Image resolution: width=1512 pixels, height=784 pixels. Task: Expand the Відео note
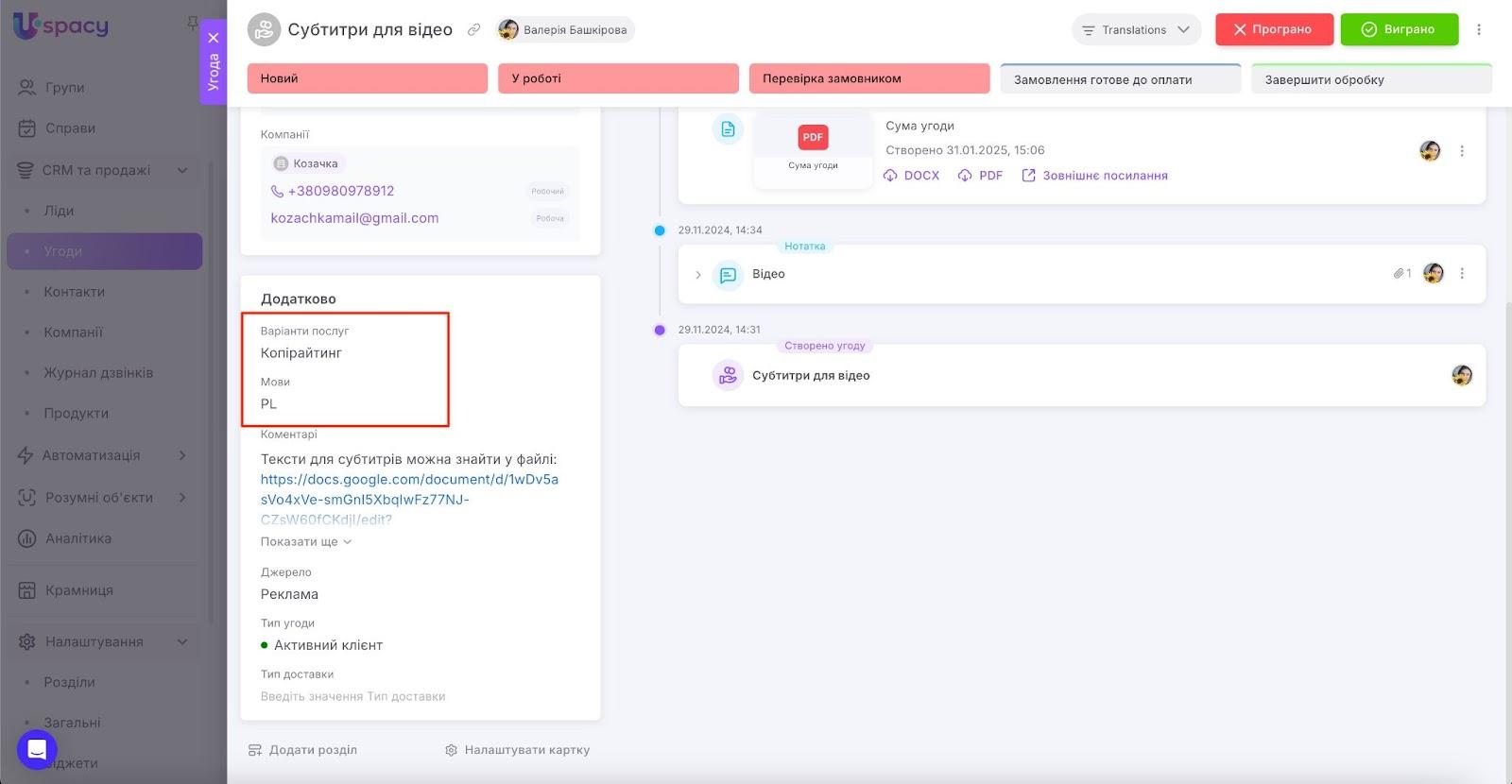click(x=698, y=275)
